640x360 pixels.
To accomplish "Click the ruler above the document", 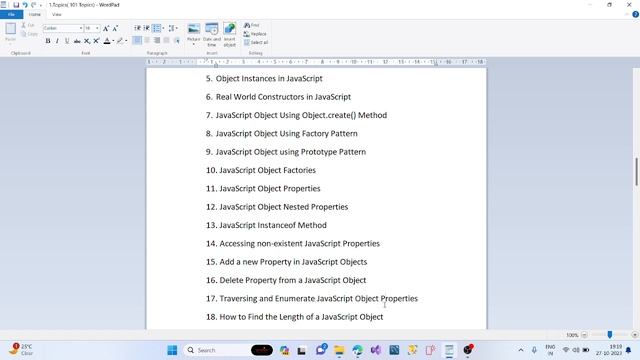I will 316,62.
